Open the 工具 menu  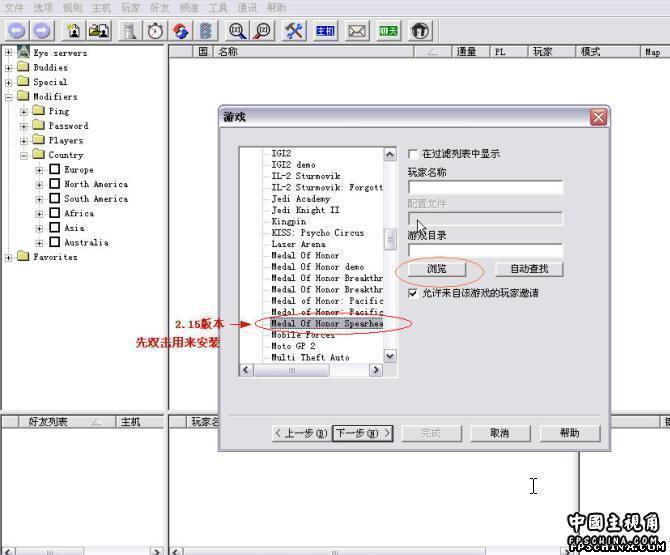coord(218,7)
